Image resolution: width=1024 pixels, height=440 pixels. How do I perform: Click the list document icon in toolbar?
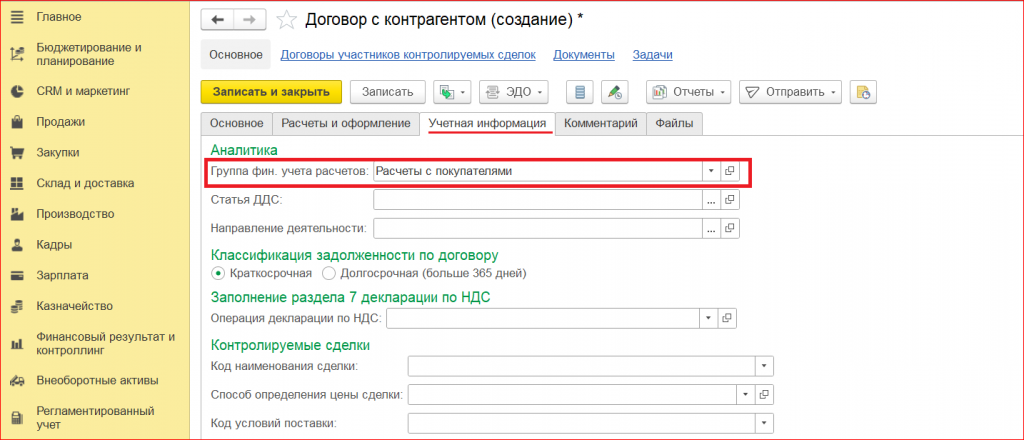pyautogui.click(x=579, y=92)
